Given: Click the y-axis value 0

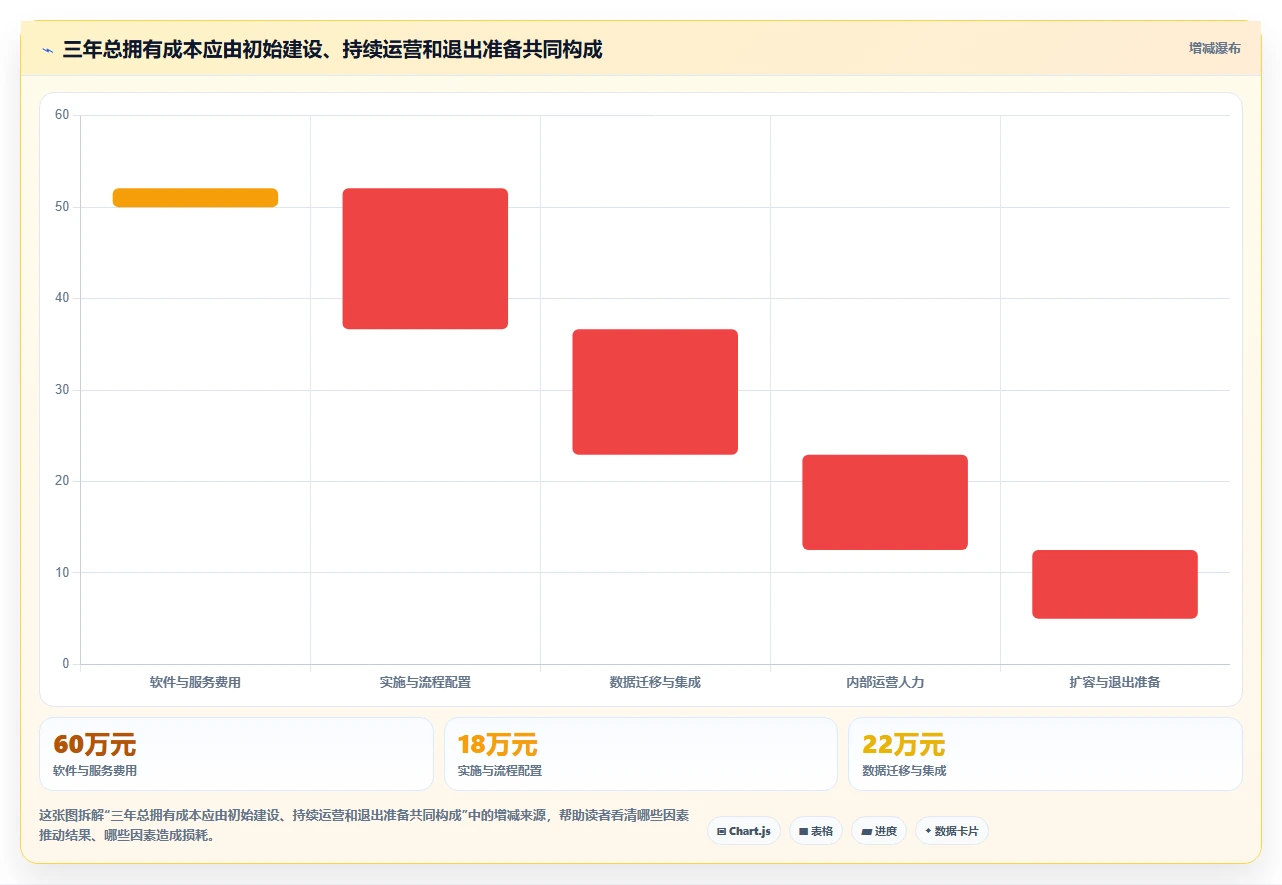Looking at the screenshot, I should pyautogui.click(x=66, y=664).
